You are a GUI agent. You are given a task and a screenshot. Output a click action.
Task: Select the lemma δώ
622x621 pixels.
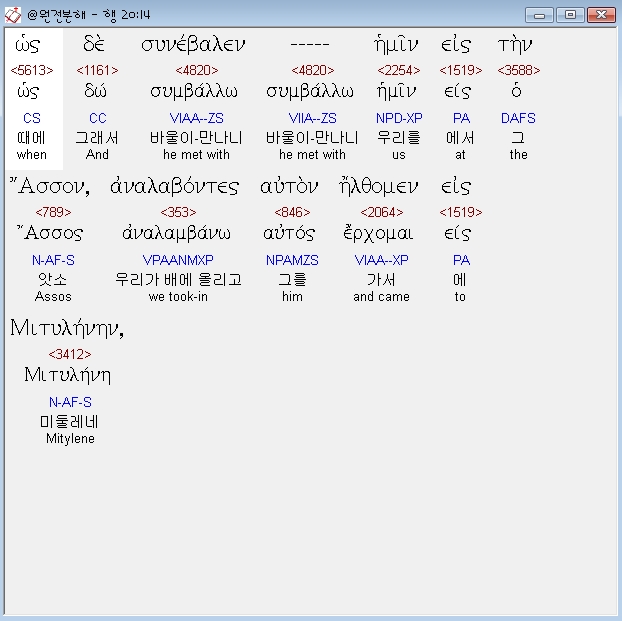pyautogui.click(x=95, y=91)
